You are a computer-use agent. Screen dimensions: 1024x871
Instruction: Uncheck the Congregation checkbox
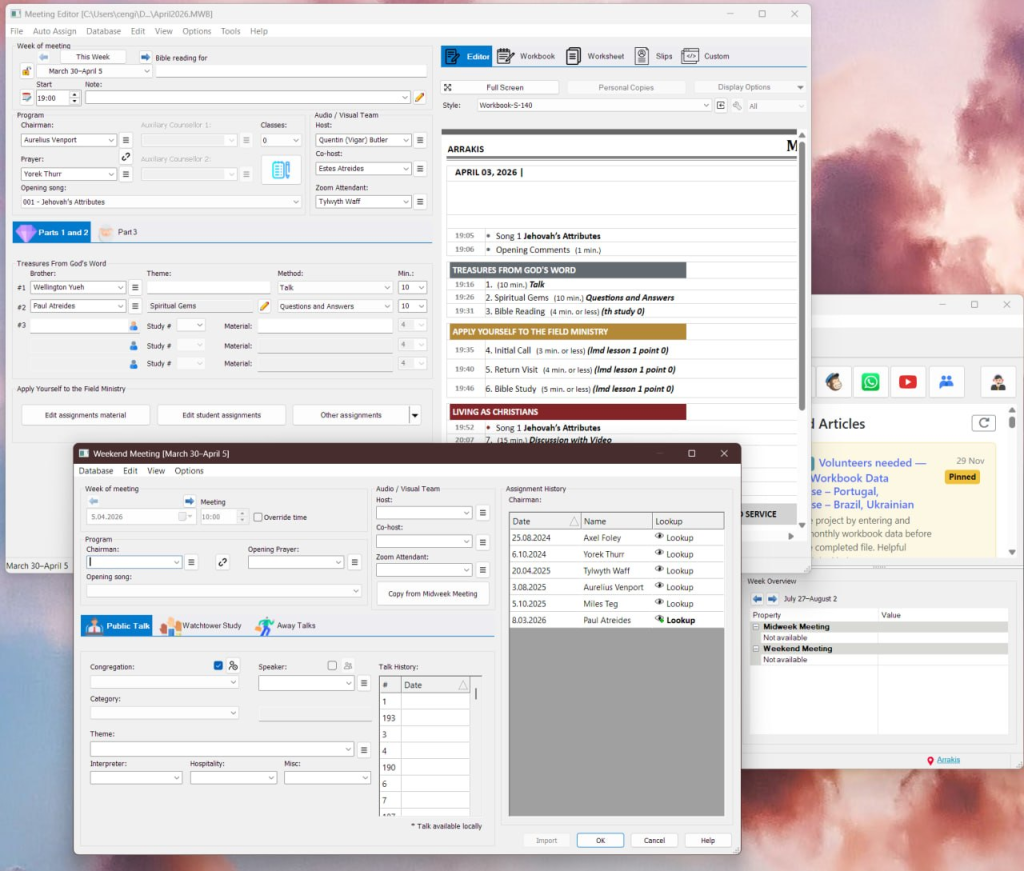tap(218, 666)
